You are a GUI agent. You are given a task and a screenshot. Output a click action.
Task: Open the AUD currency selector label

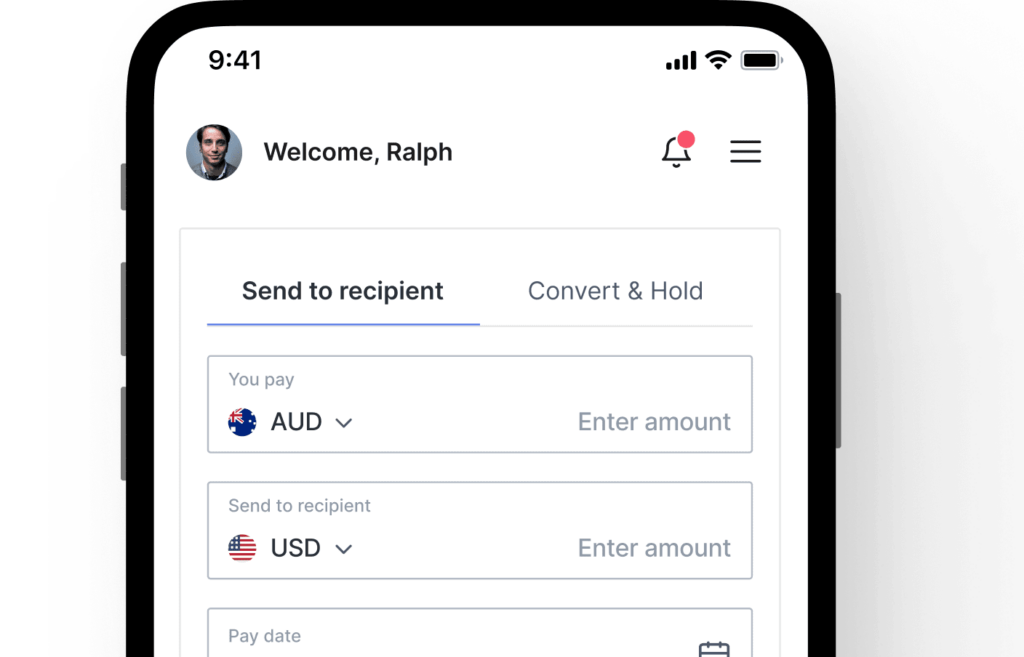296,422
